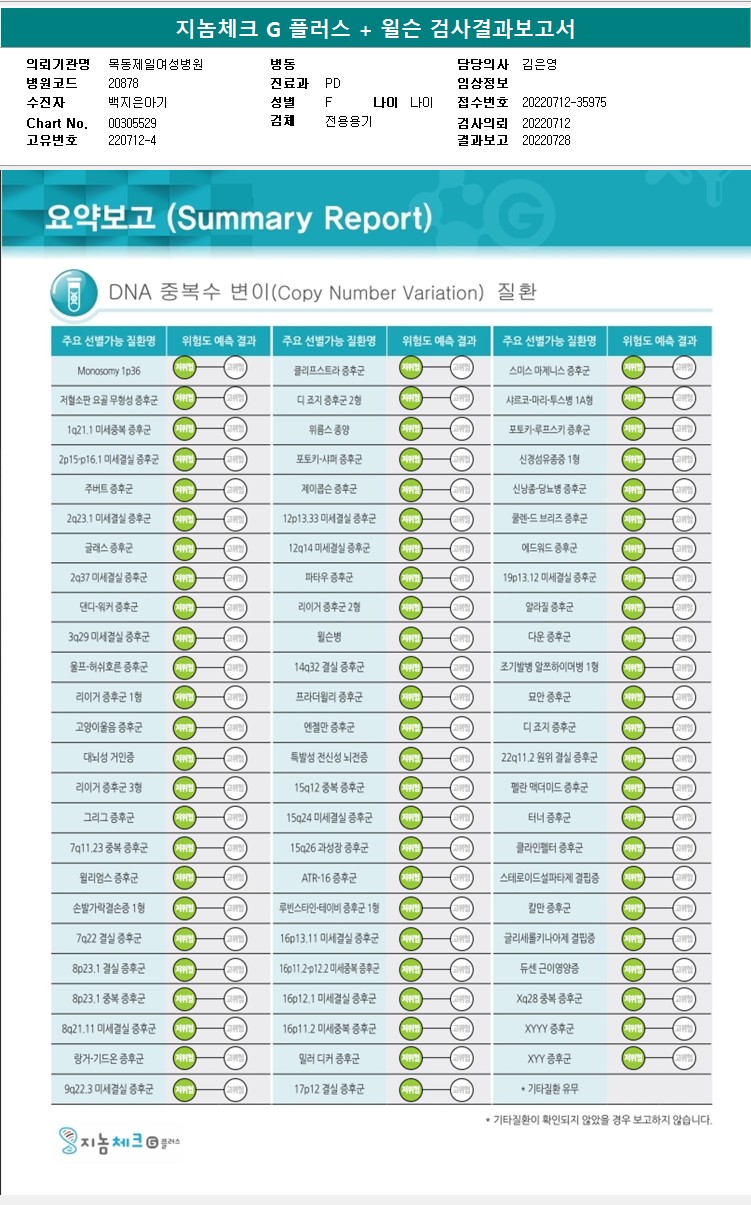Click green 저위험 circle for Monosomy 1p36
This screenshot has width=751, height=1205.
pos(185,371)
